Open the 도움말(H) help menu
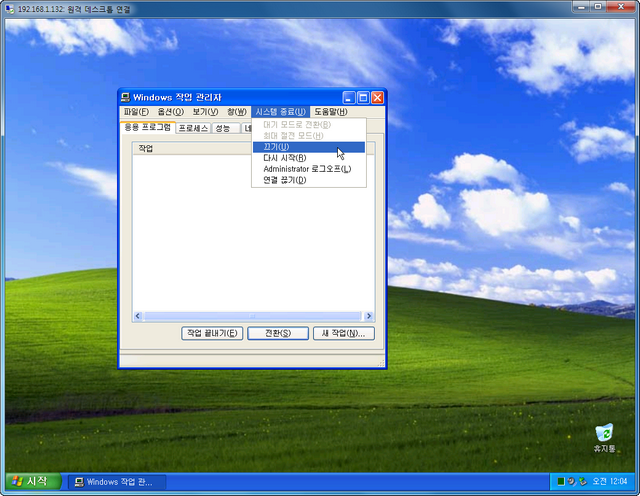 click(x=331, y=112)
